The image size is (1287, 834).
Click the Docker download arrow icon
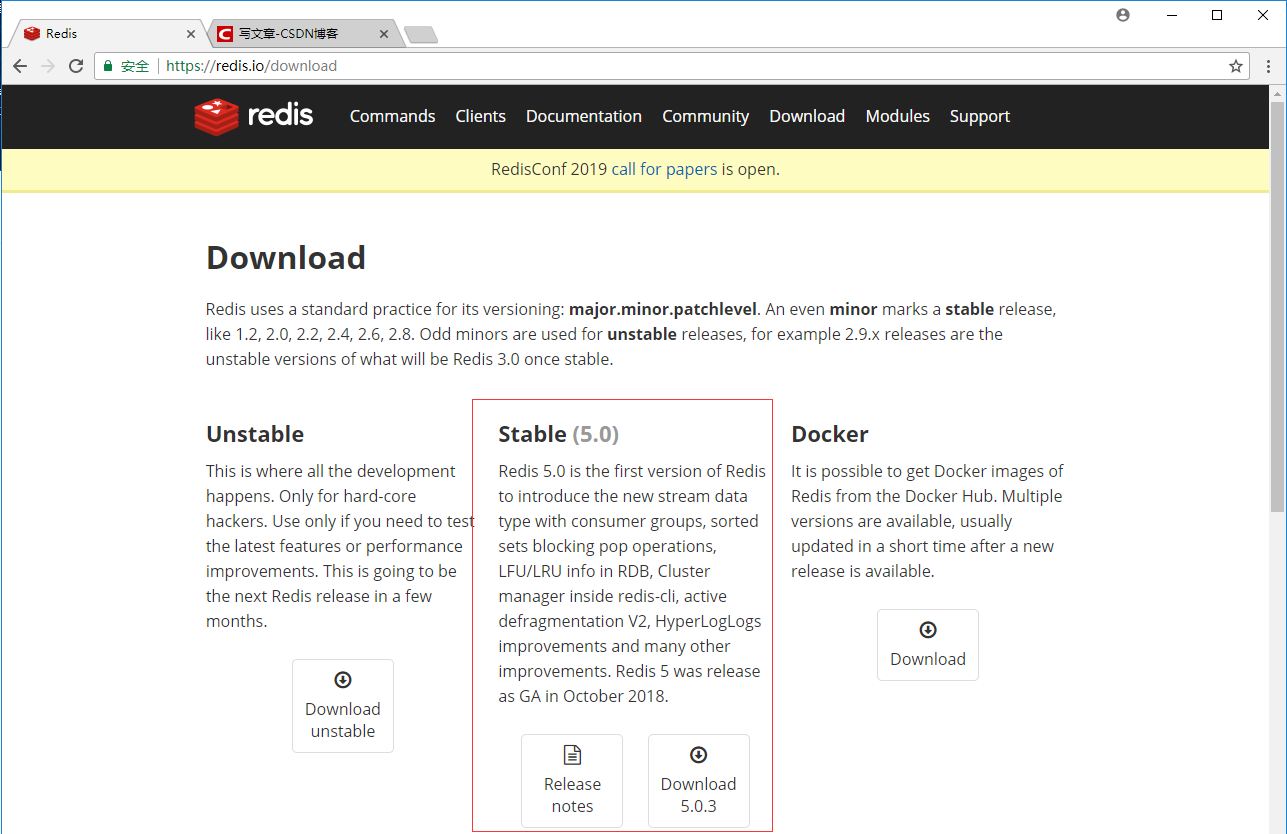(x=928, y=630)
